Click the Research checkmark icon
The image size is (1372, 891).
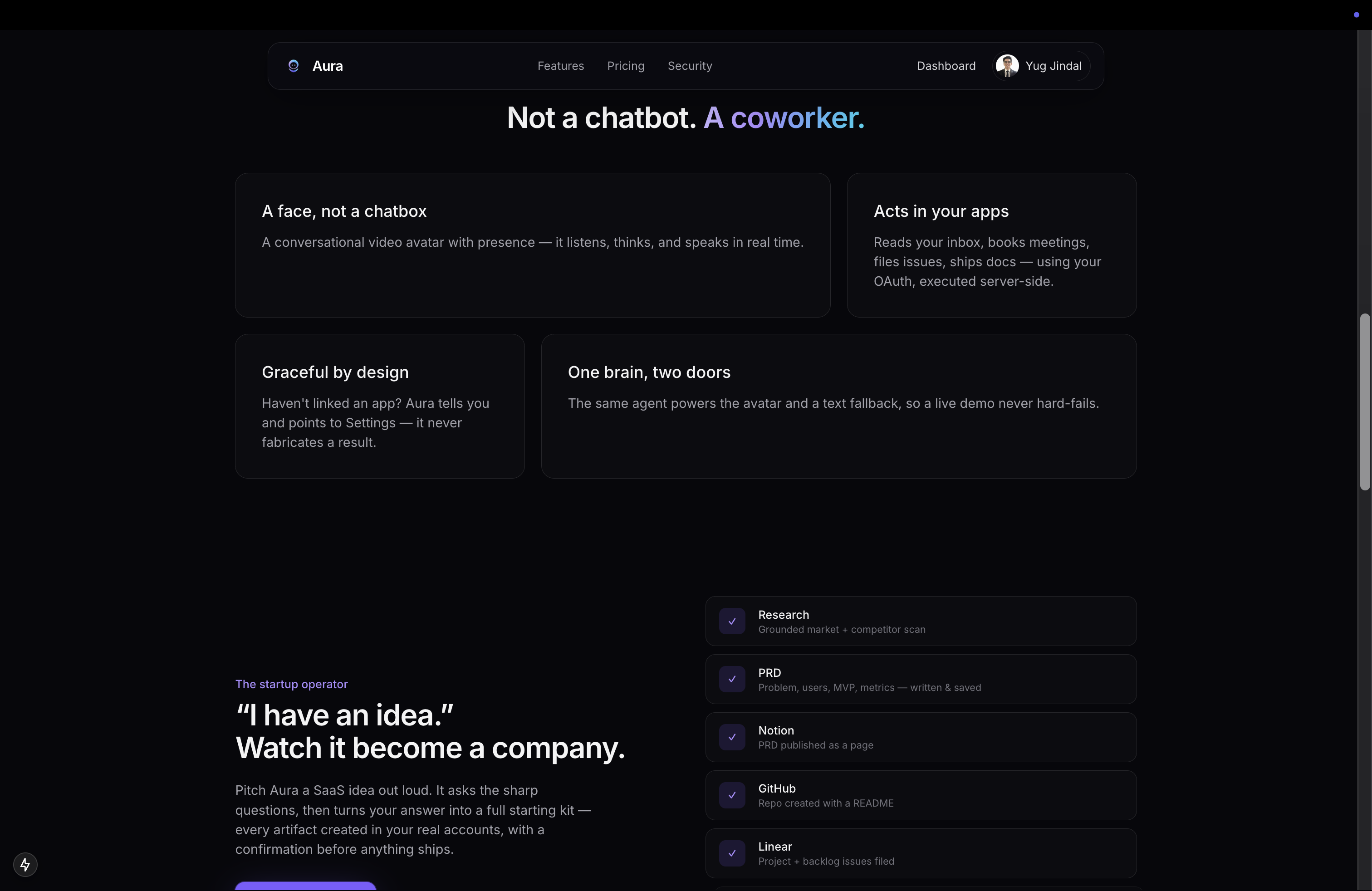click(x=732, y=621)
